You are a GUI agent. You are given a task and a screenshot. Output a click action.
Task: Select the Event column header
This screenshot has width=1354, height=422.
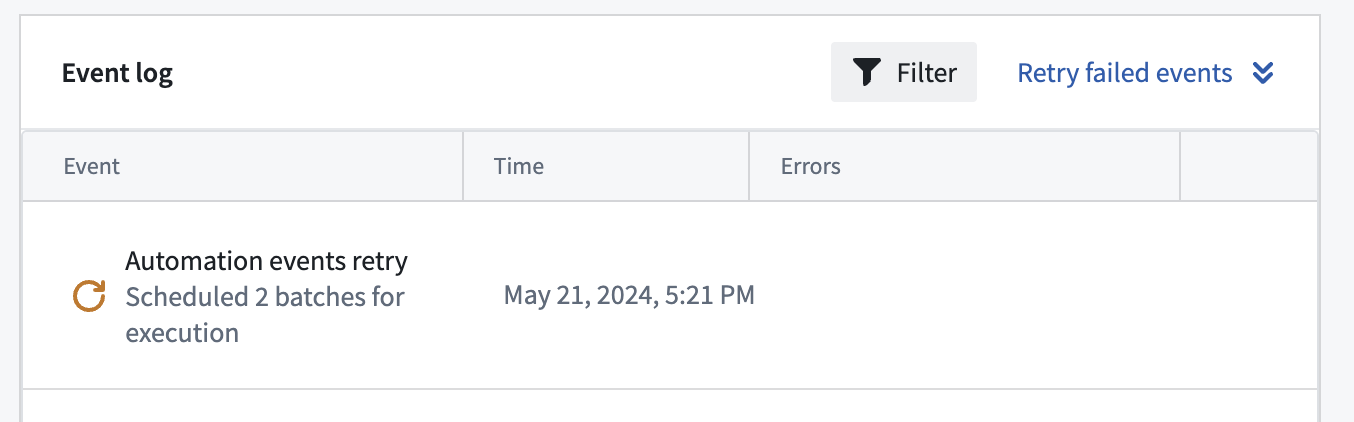[243, 166]
